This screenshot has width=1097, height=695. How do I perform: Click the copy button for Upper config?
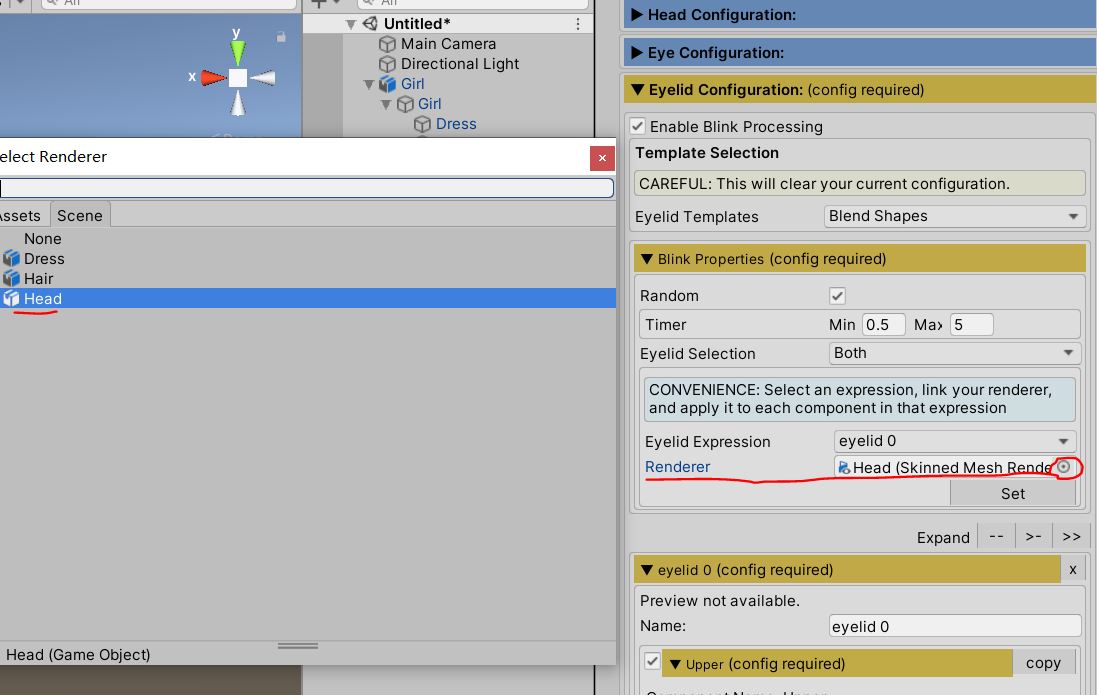1043,663
